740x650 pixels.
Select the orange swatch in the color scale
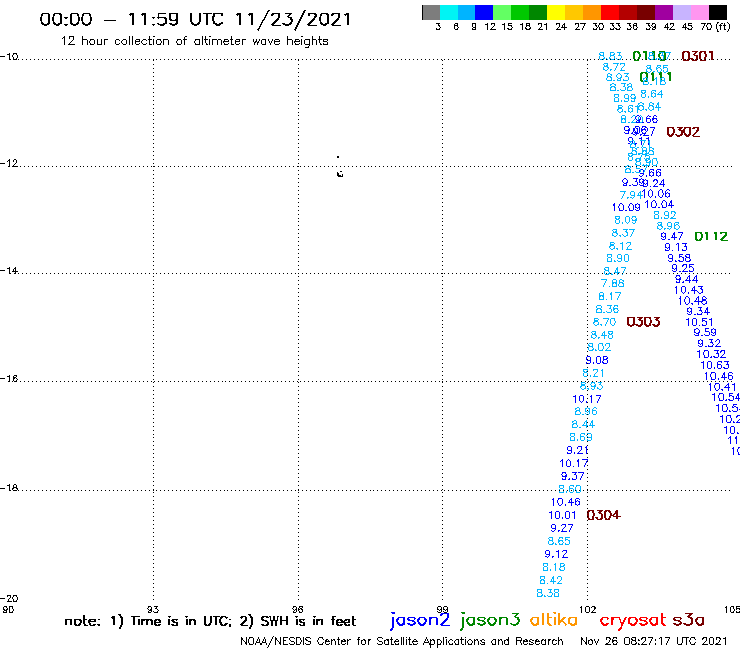point(592,12)
